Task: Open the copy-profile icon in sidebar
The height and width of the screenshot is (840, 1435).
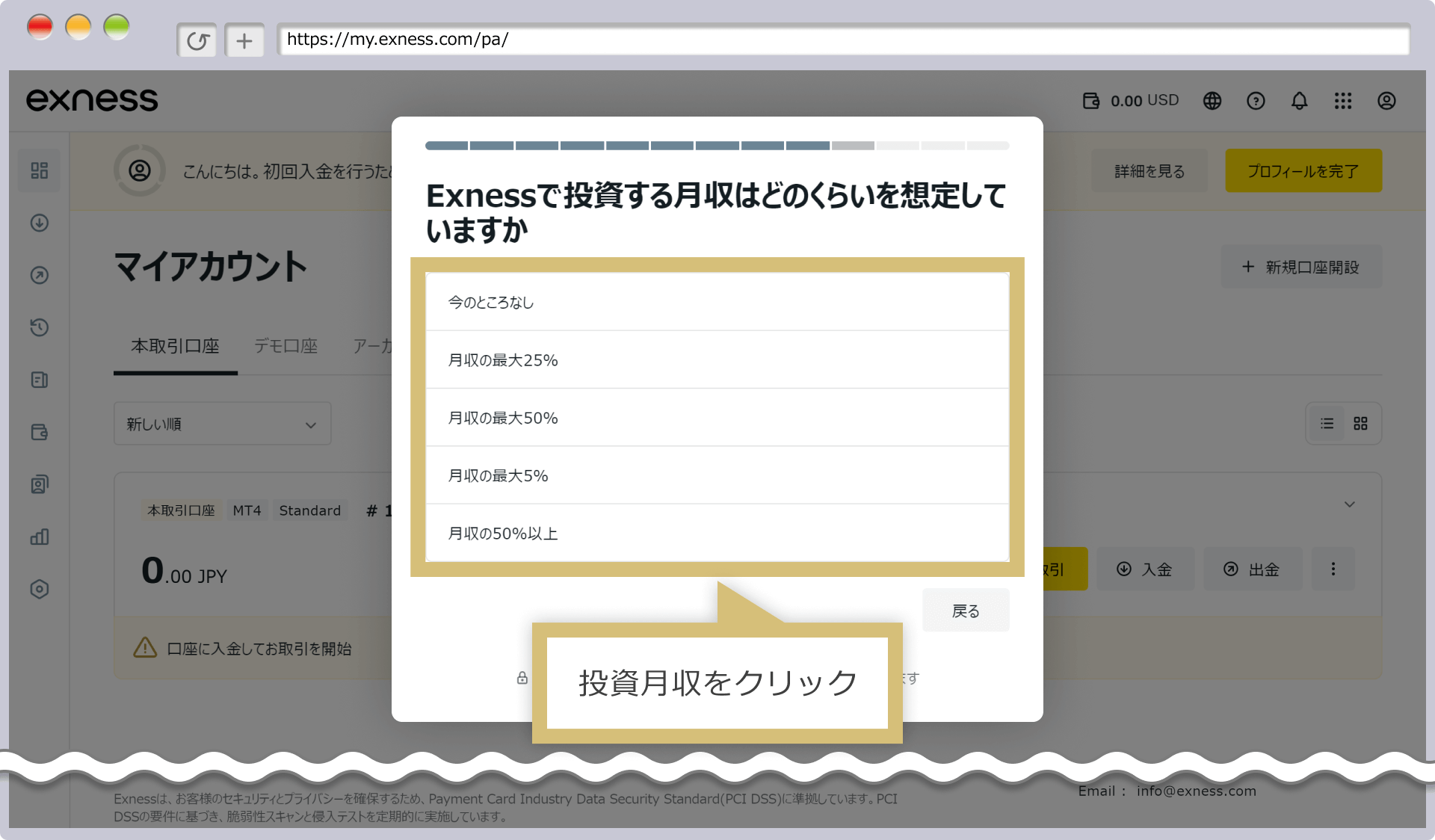Action: pyautogui.click(x=40, y=484)
